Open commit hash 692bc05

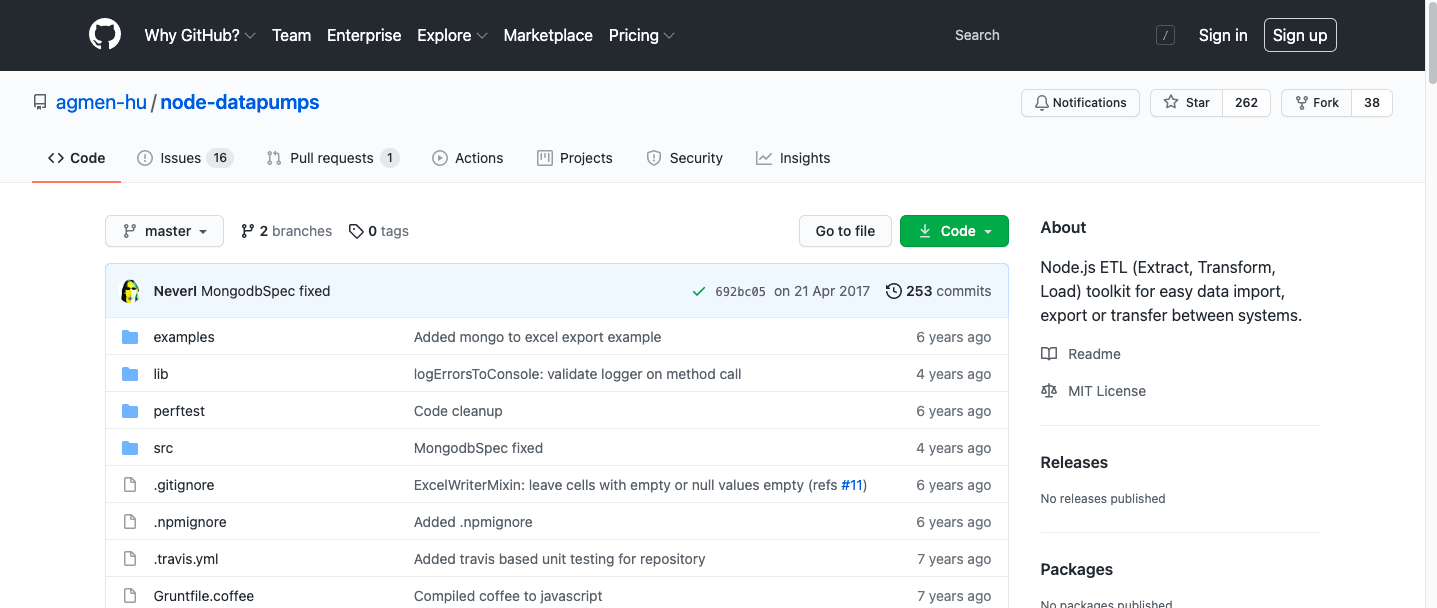(740, 292)
